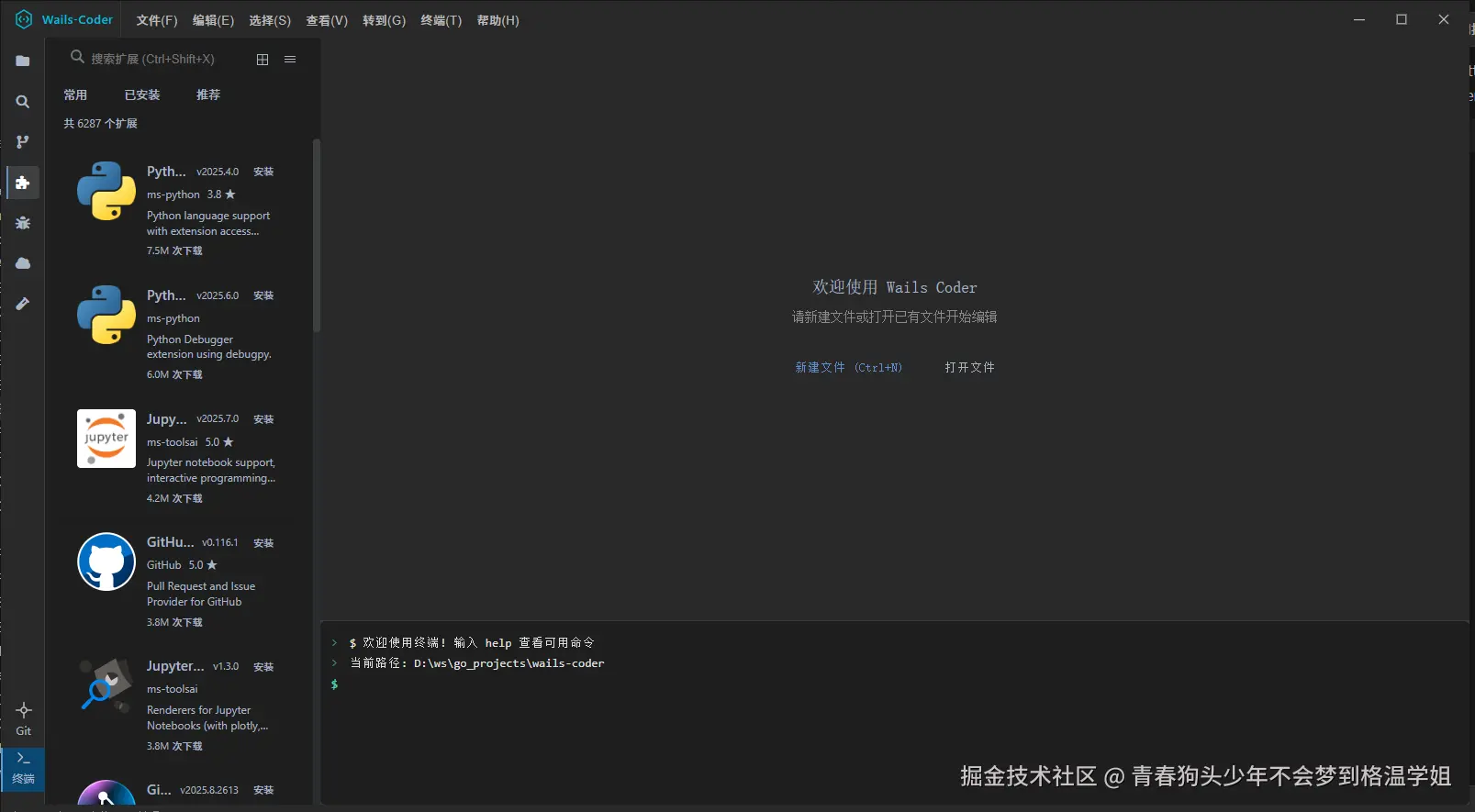Open the 查看(V) menu

click(327, 20)
